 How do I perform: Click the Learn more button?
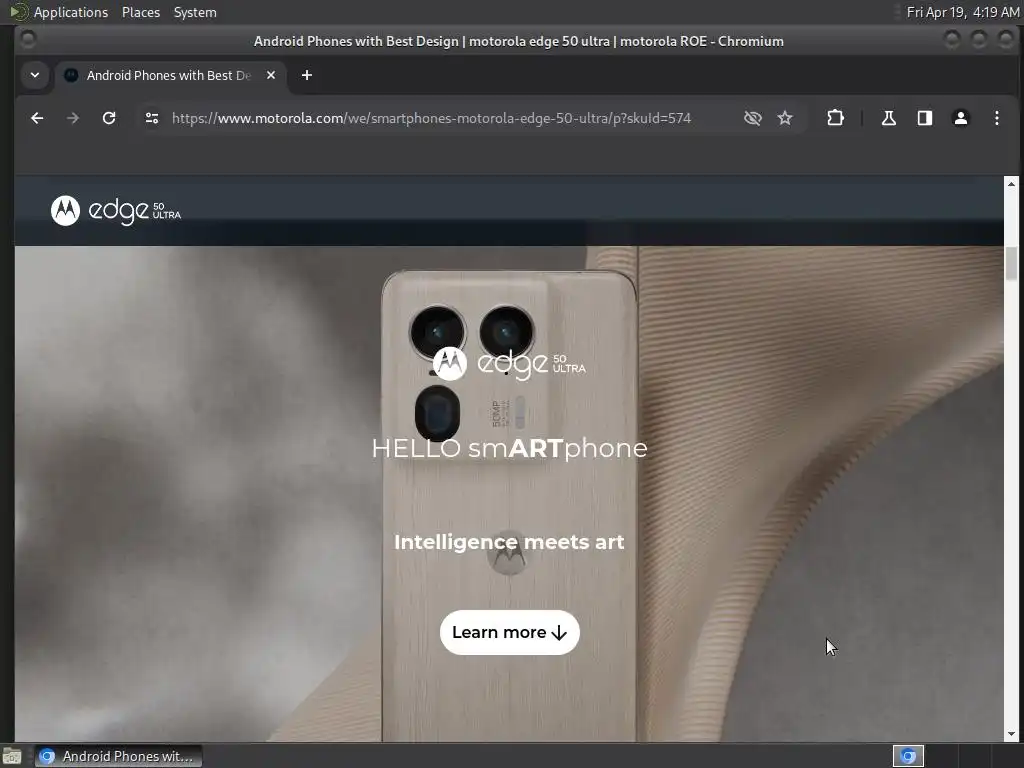pyautogui.click(x=509, y=632)
